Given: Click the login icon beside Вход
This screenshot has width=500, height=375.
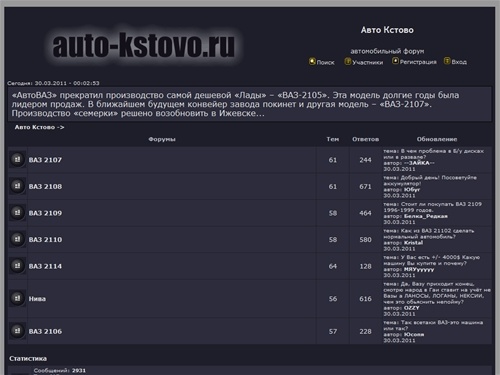Looking at the screenshot, I should tap(447, 61).
